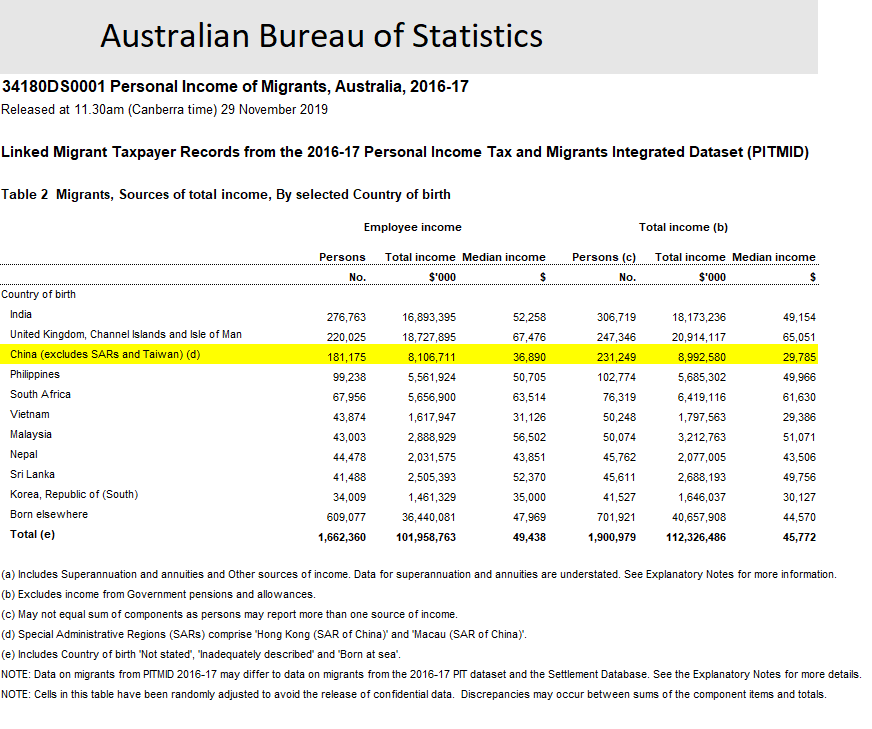Viewport: 872px width, 729px height.
Task: Click the Philippines row label
Action: pos(35,375)
